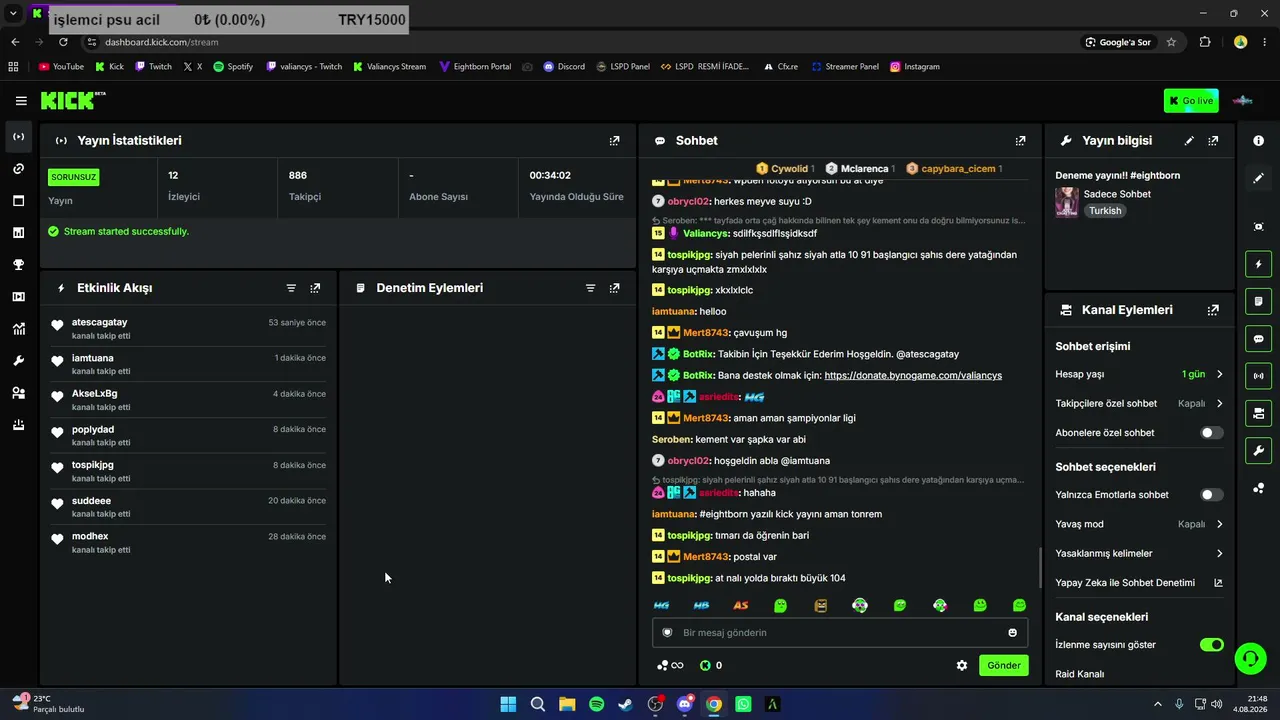Open Yapay Zeka ile Sohbet Denetimi link

coord(1218,583)
